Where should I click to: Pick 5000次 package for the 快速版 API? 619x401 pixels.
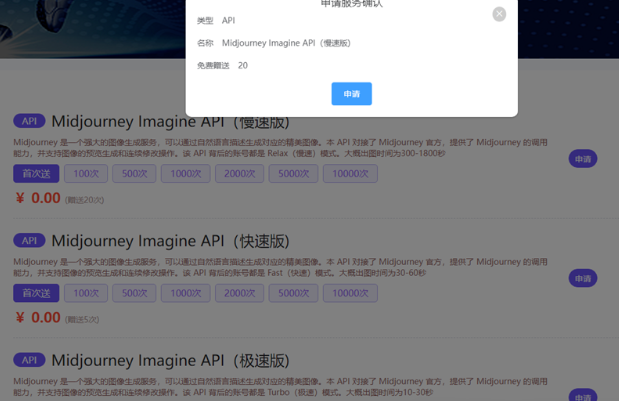pos(293,293)
